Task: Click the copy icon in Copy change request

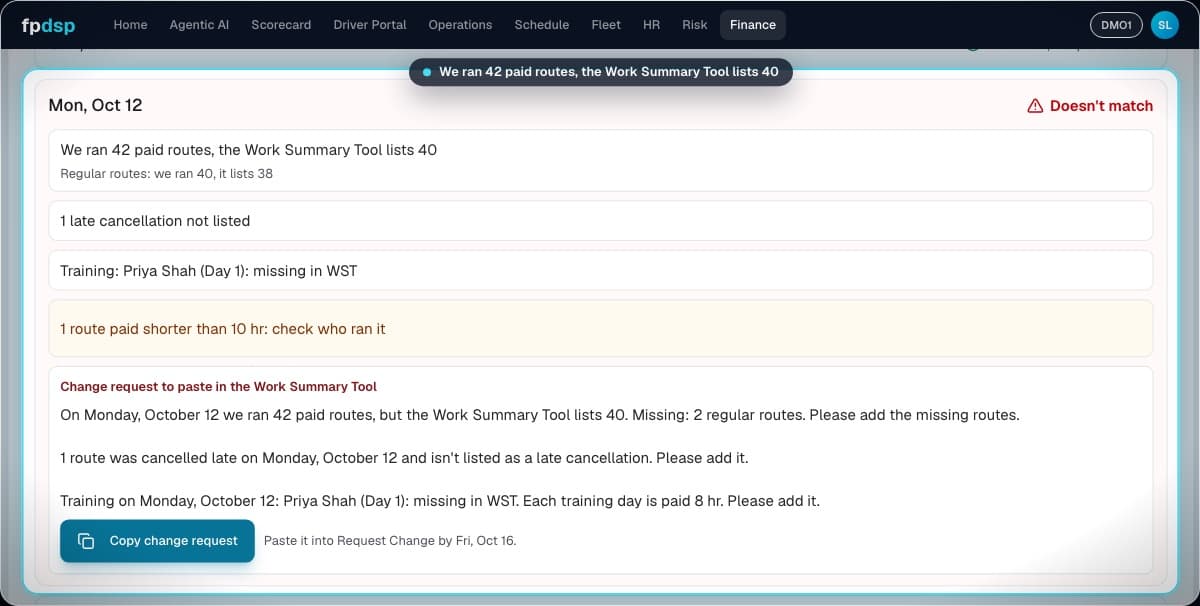Action: pyautogui.click(x=86, y=541)
